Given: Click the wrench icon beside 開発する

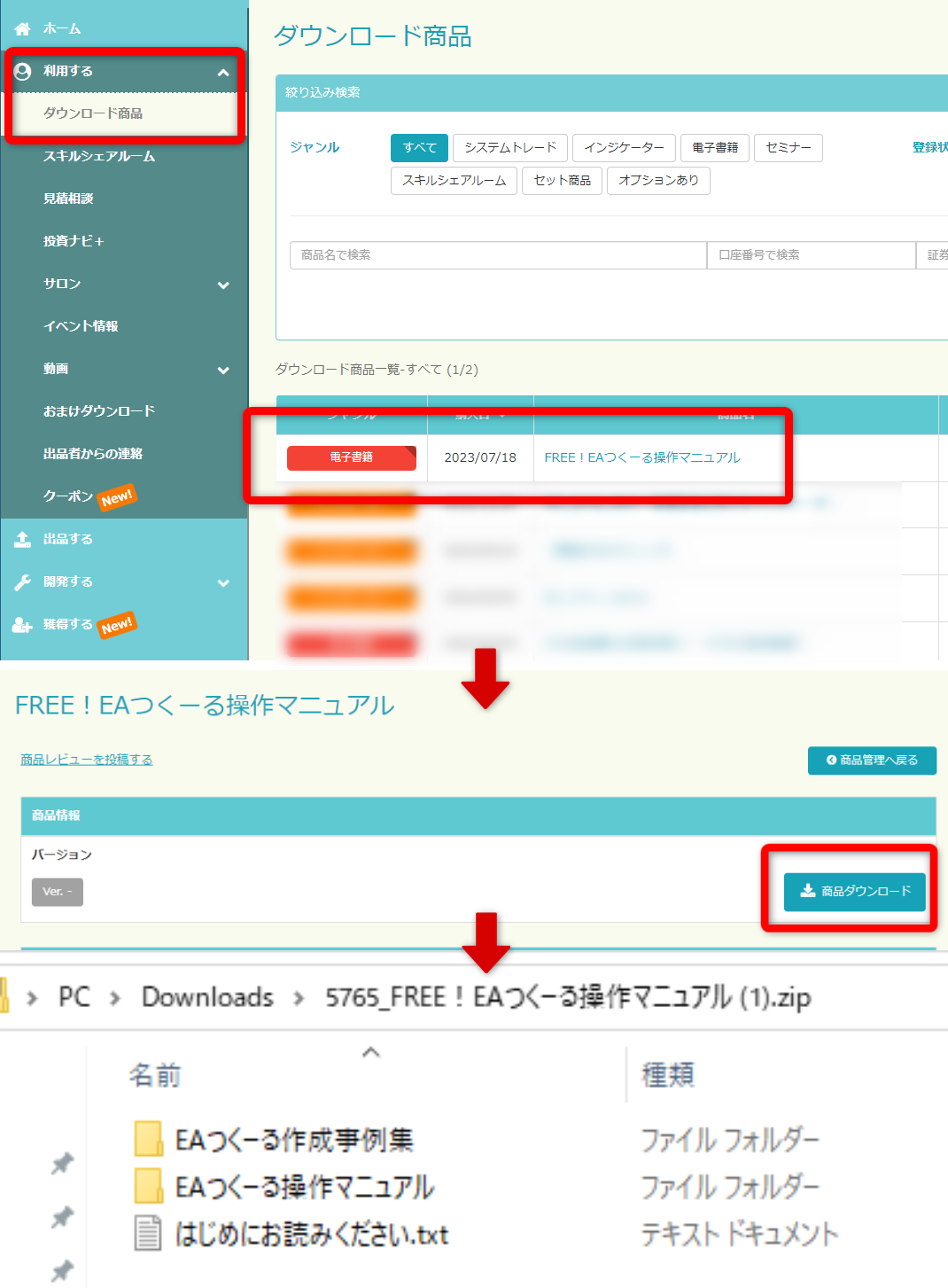Looking at the screenshot, I should [22, 582].
